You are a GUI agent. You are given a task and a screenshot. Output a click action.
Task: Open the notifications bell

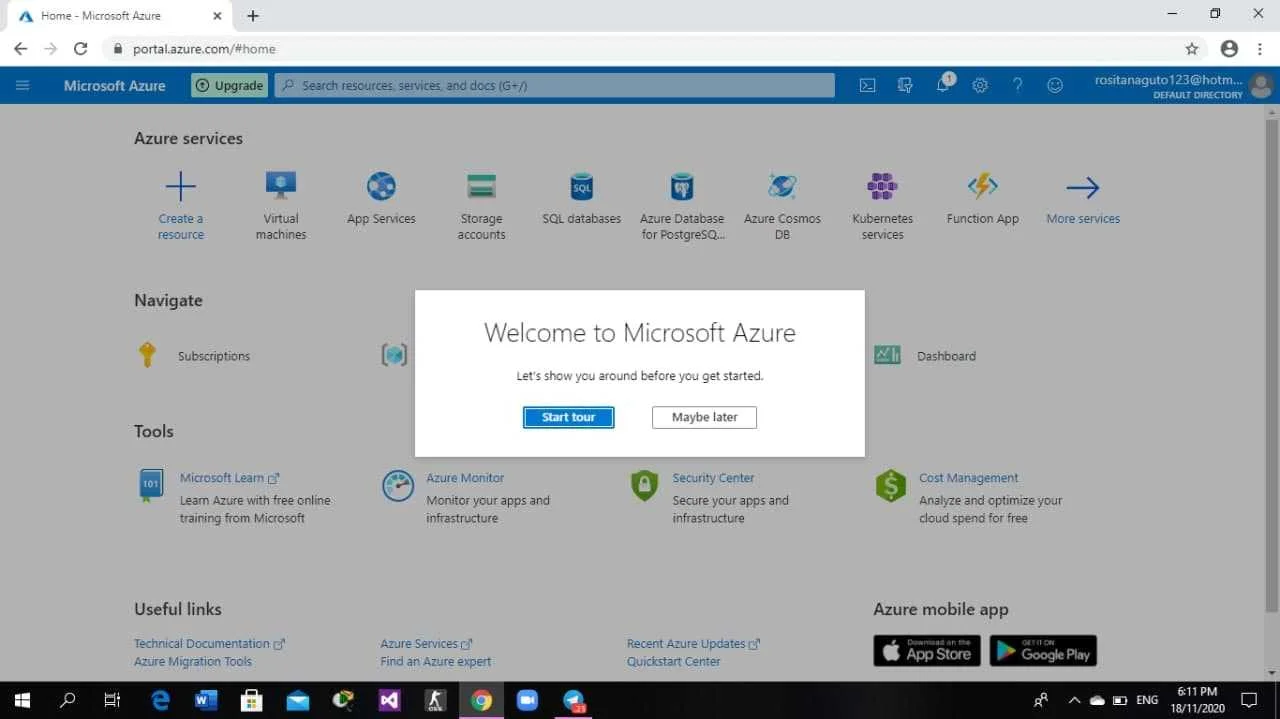coord(943,85)
